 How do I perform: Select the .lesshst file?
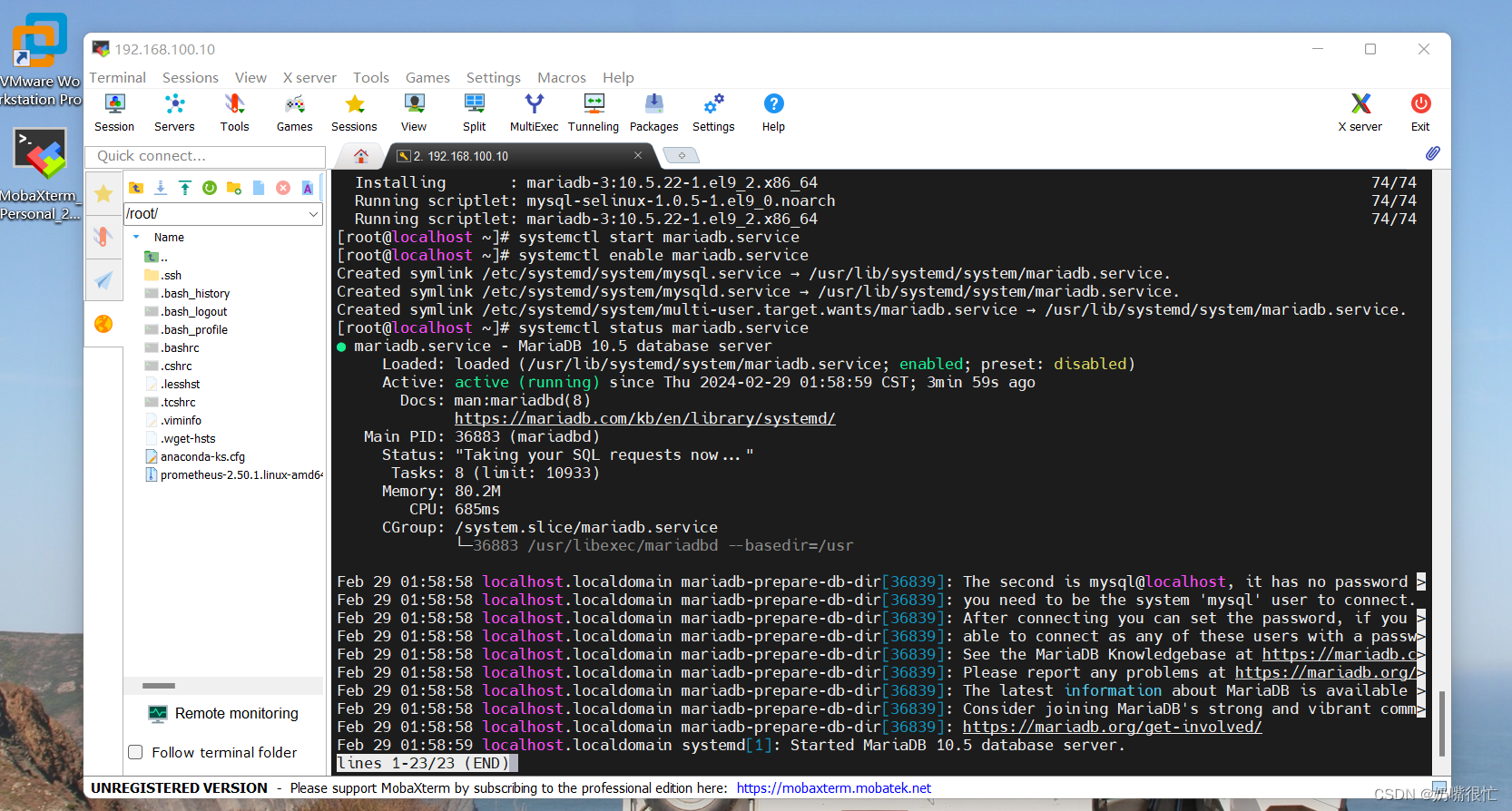(x=172, y=384)
